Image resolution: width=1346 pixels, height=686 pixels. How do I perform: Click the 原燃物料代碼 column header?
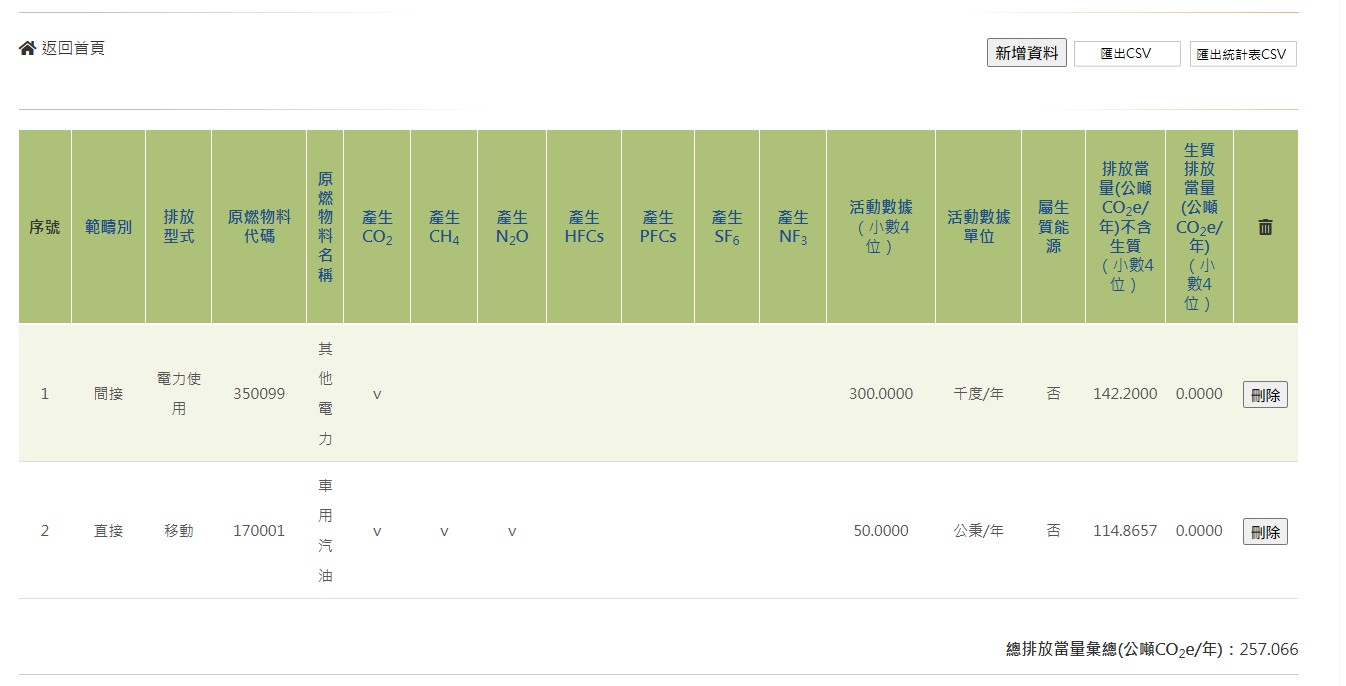pos(259,227)
